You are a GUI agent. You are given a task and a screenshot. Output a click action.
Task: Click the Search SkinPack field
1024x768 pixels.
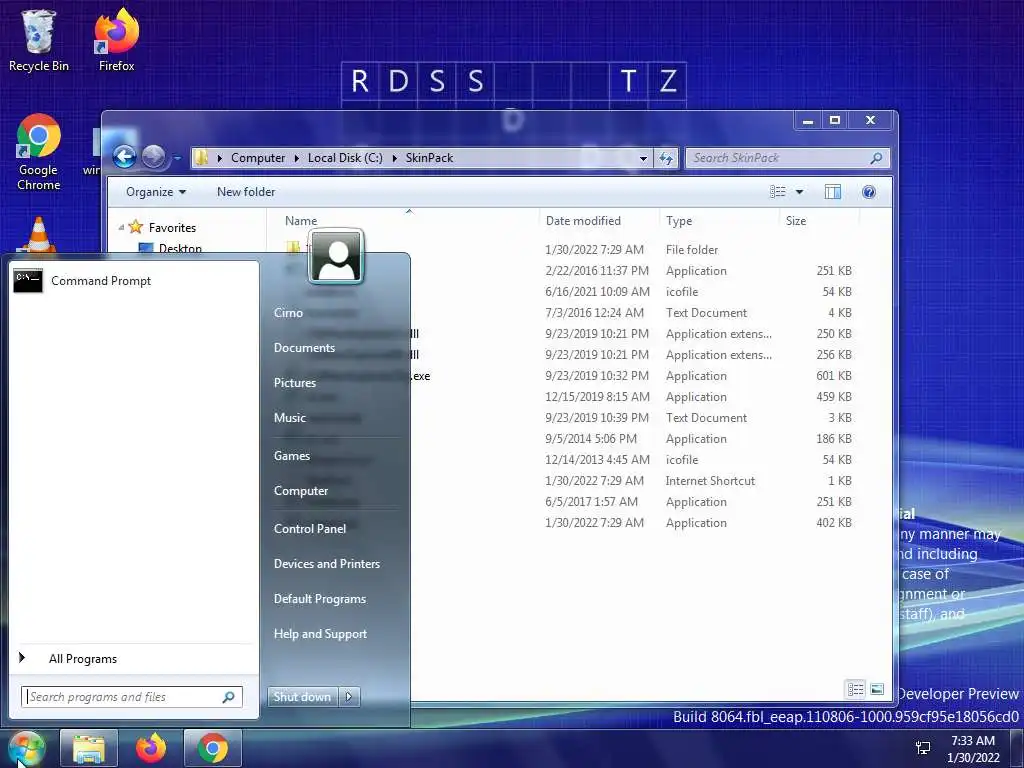point(787,158)
